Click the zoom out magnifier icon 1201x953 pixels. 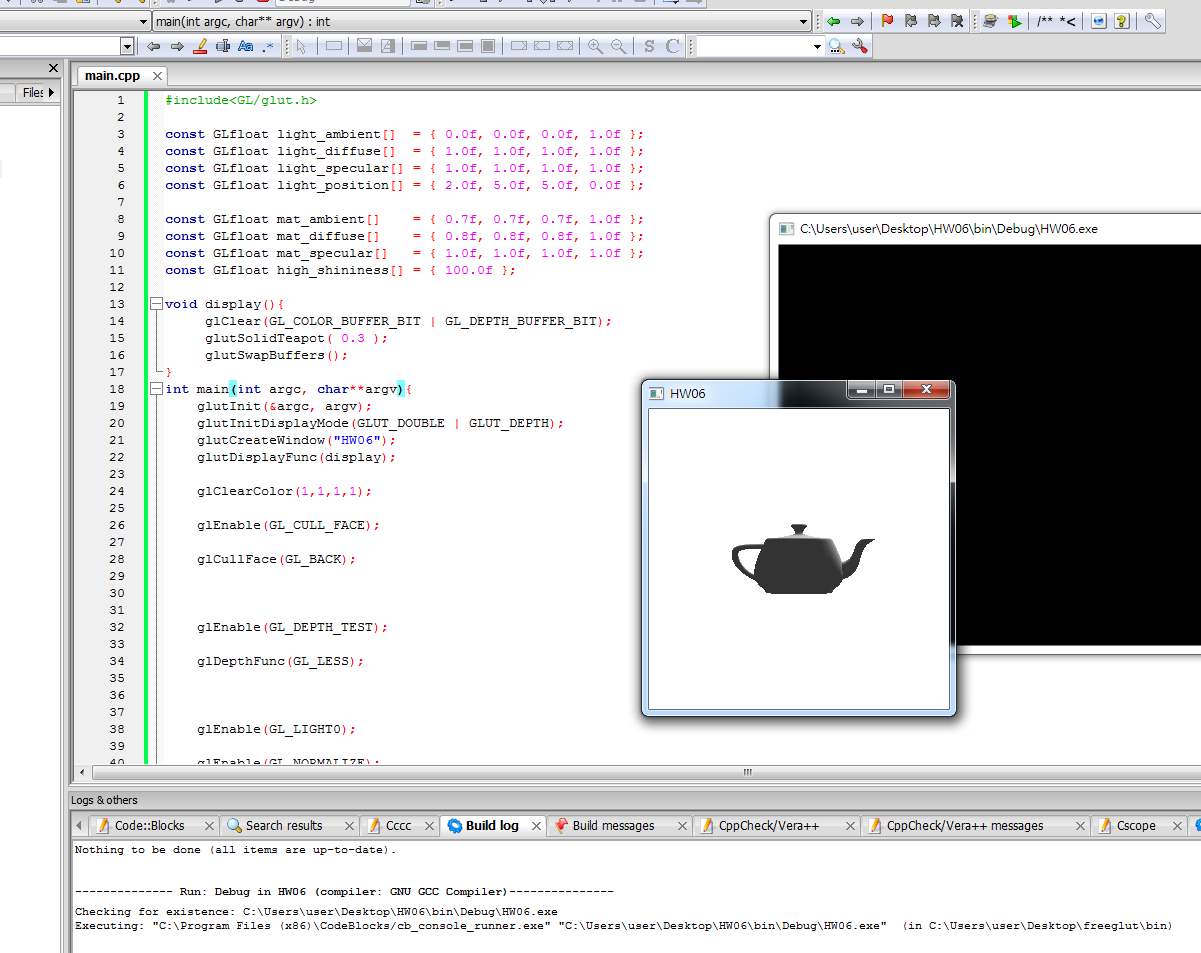619,46
